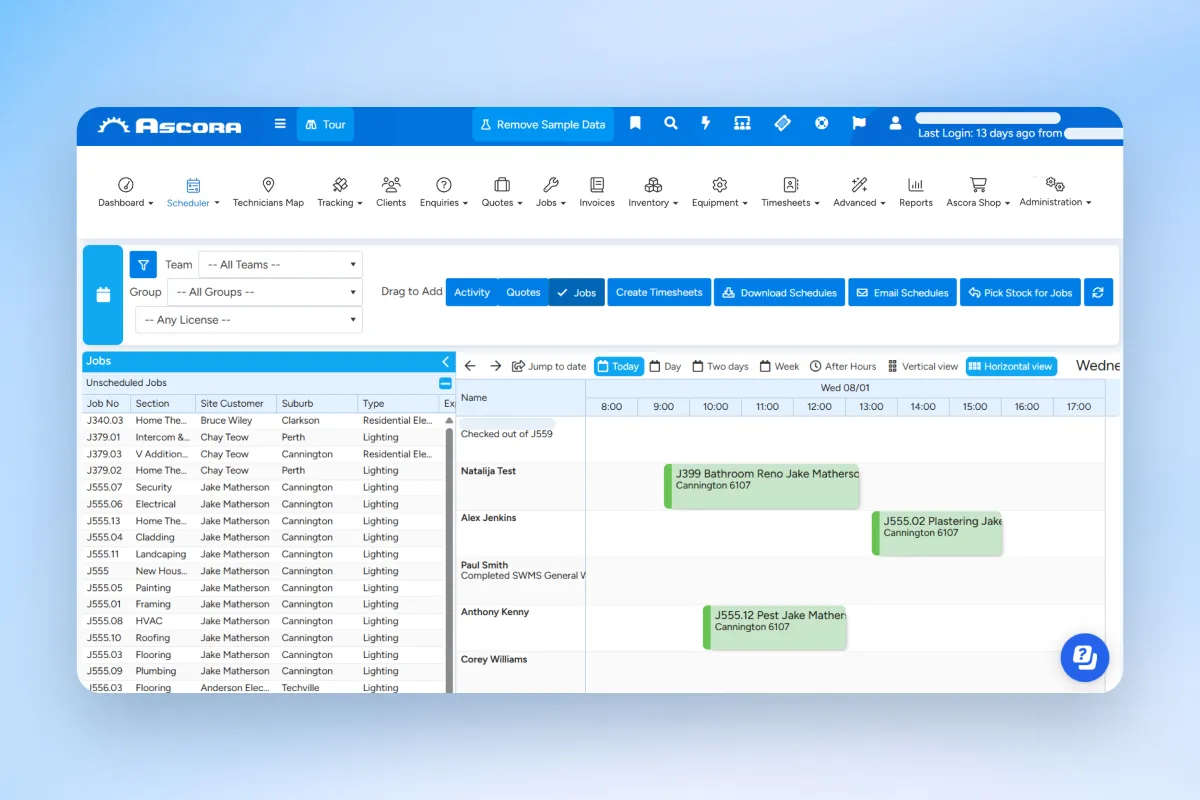Open the Inventory menu
1200x800 pixels.
point(653,193)
